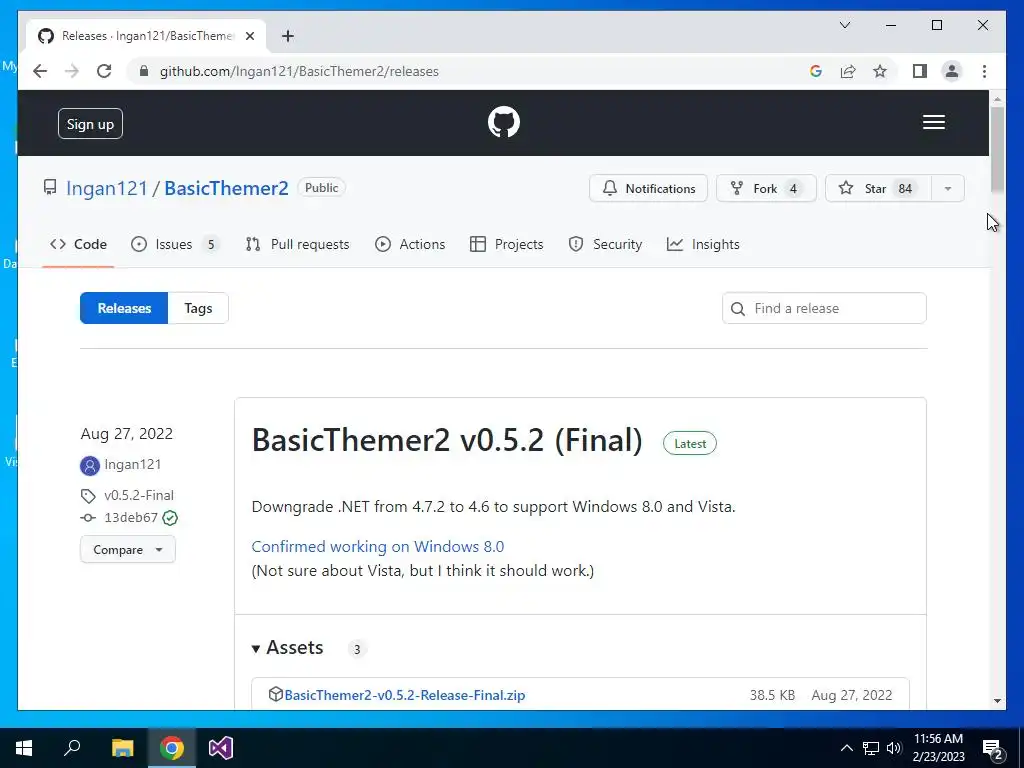The width and height of the screenshot is (1024, 768).
Task: Open Confirmed working on Windows 8.0 link
Action: [x=377, y=547]
